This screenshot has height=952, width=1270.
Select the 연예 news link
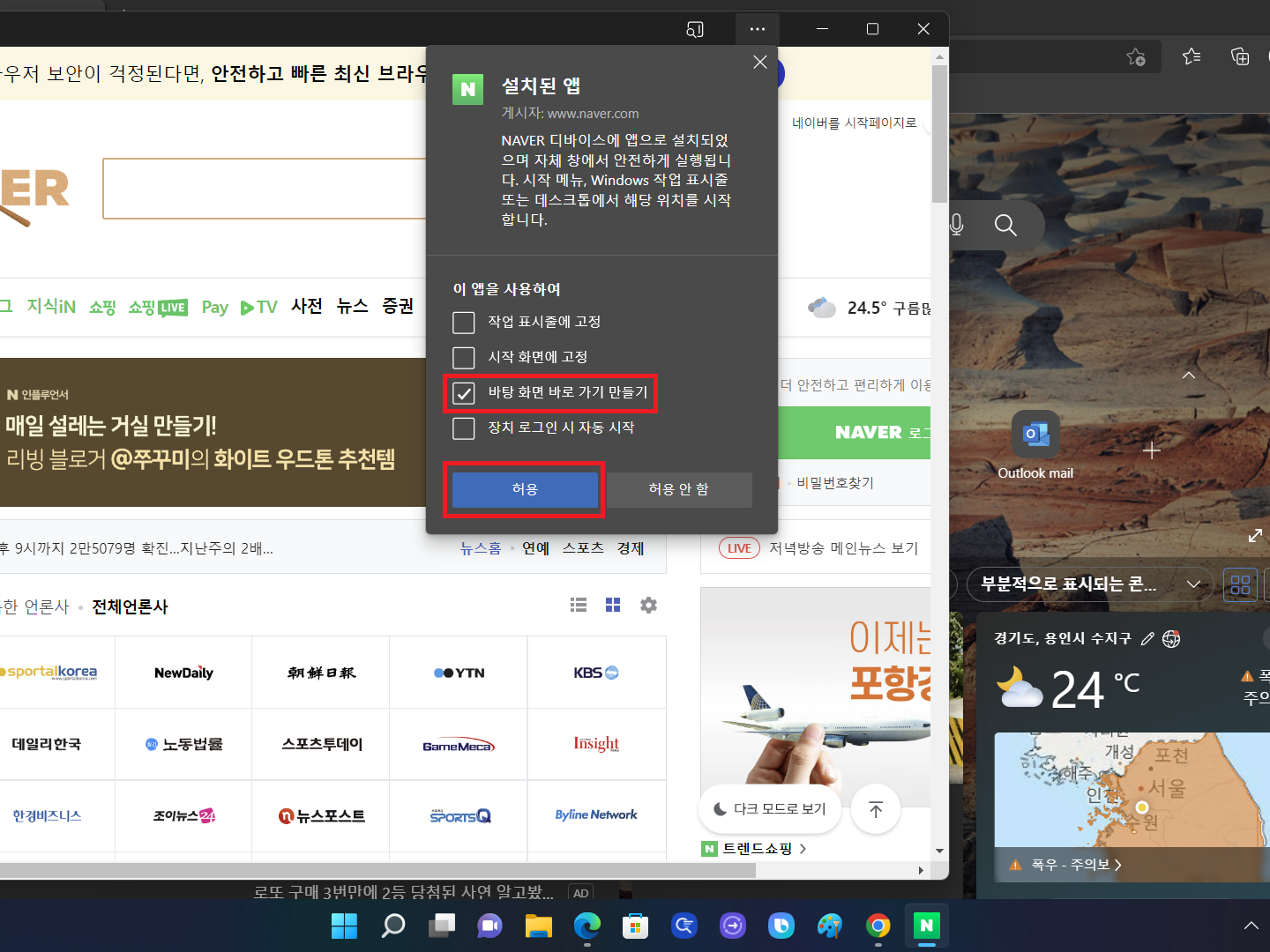click(536, 548)
